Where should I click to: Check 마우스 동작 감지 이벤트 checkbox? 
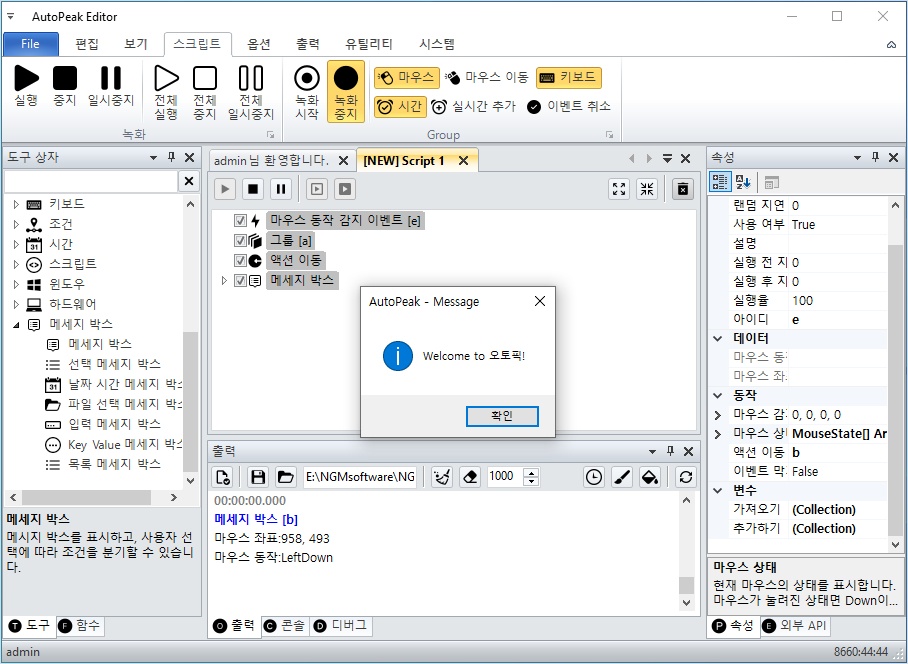point(240,221)
